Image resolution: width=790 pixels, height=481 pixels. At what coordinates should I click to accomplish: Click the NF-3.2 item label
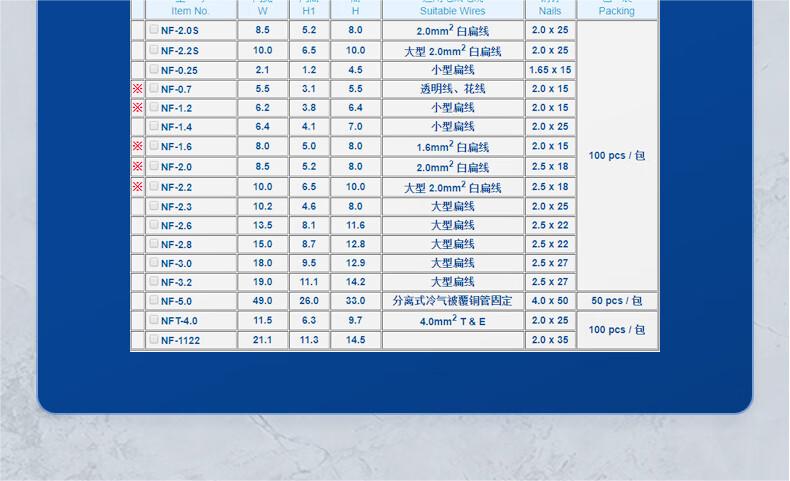pyautogui.click(x=176, y=283)
